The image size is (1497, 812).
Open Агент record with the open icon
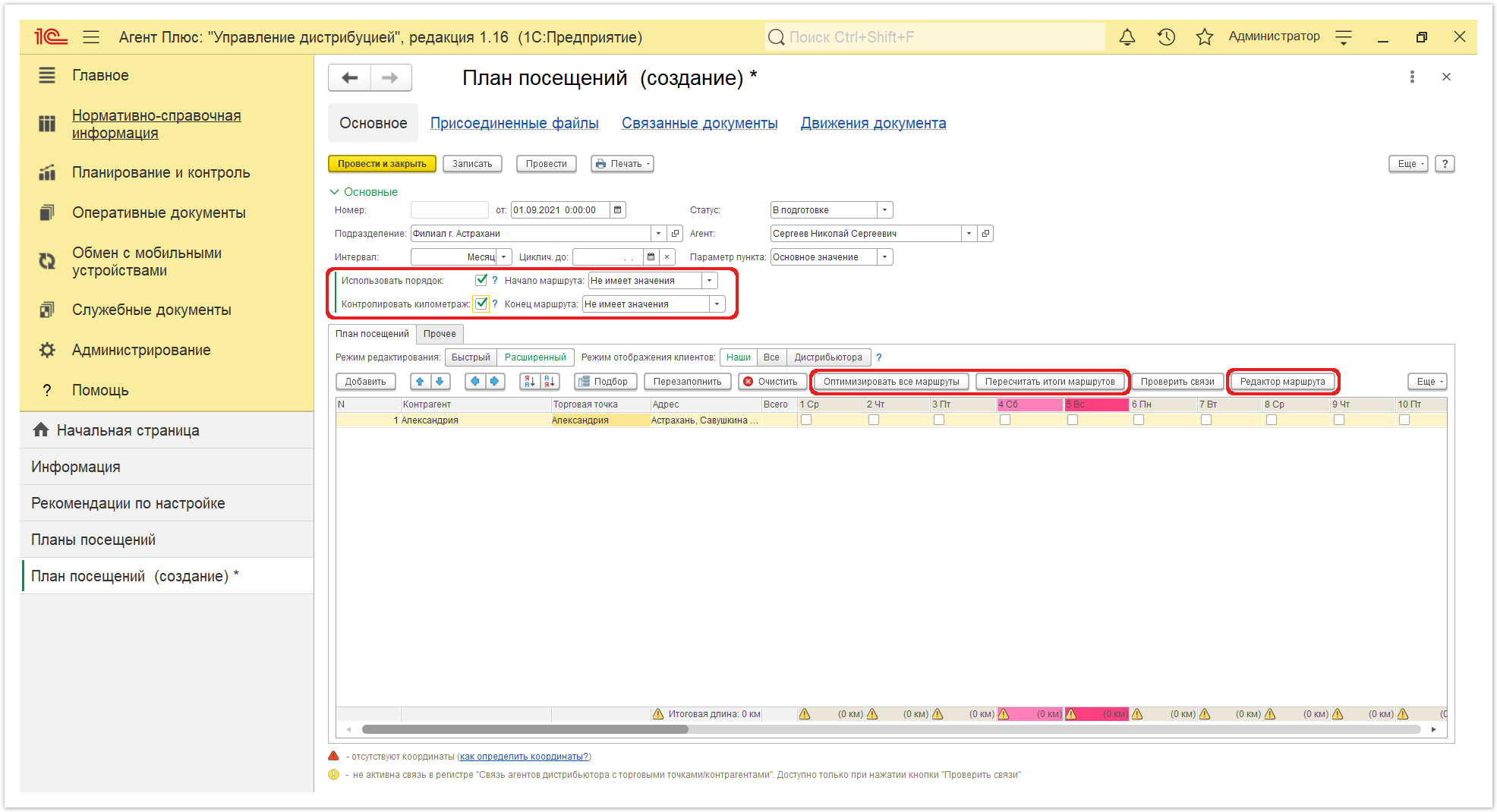tap(985, 234)
